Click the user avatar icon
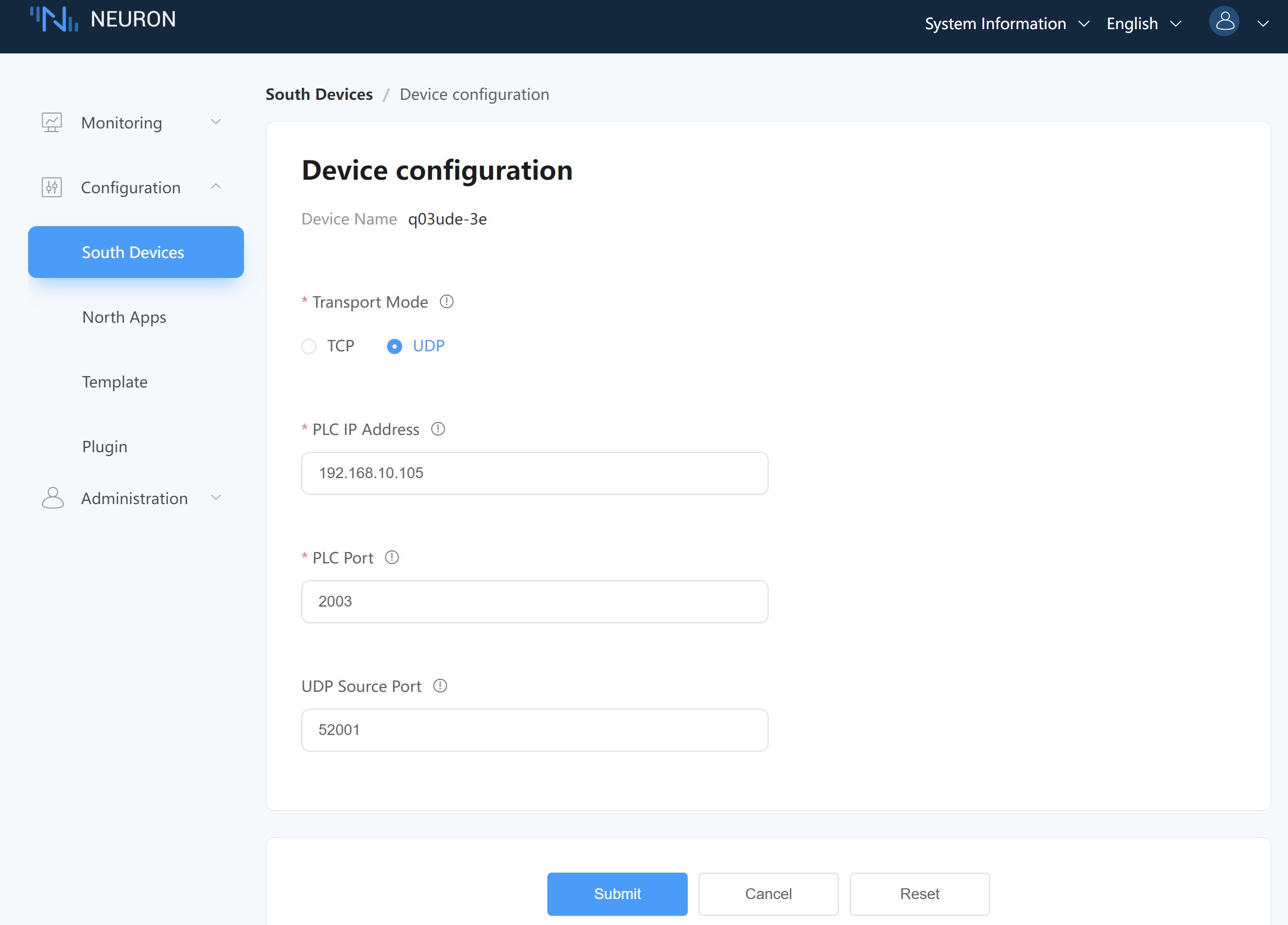This screenshot has height=925, width=1288. click(x=1224, y=22)
